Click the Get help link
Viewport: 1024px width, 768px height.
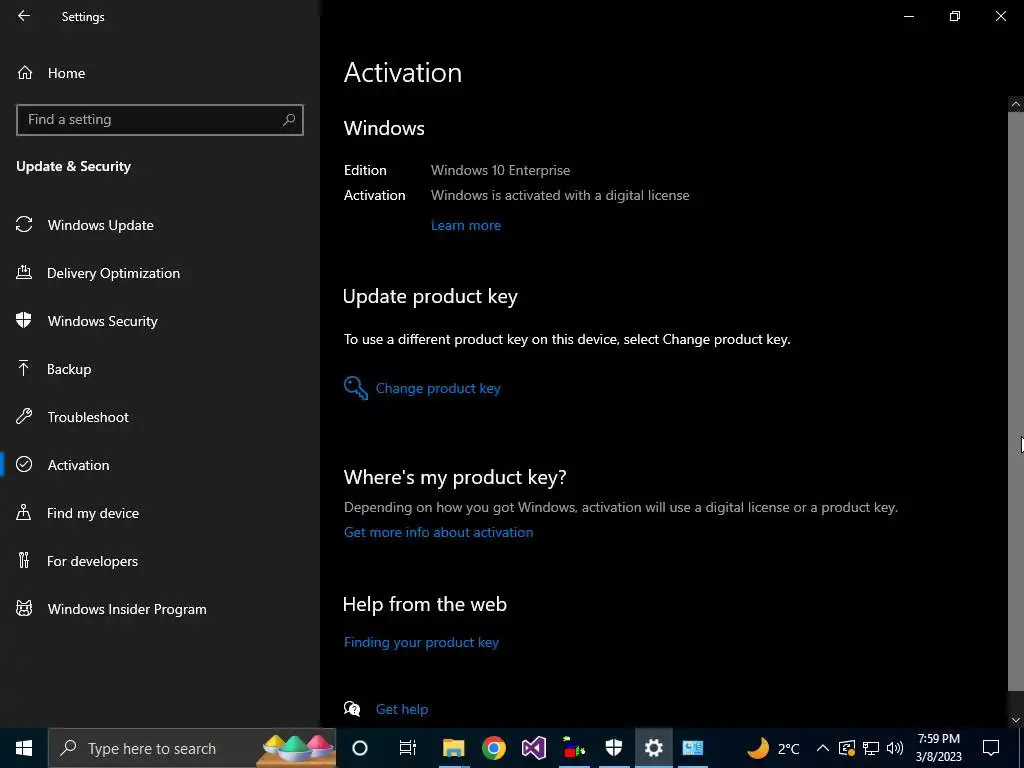click(402, 709)
